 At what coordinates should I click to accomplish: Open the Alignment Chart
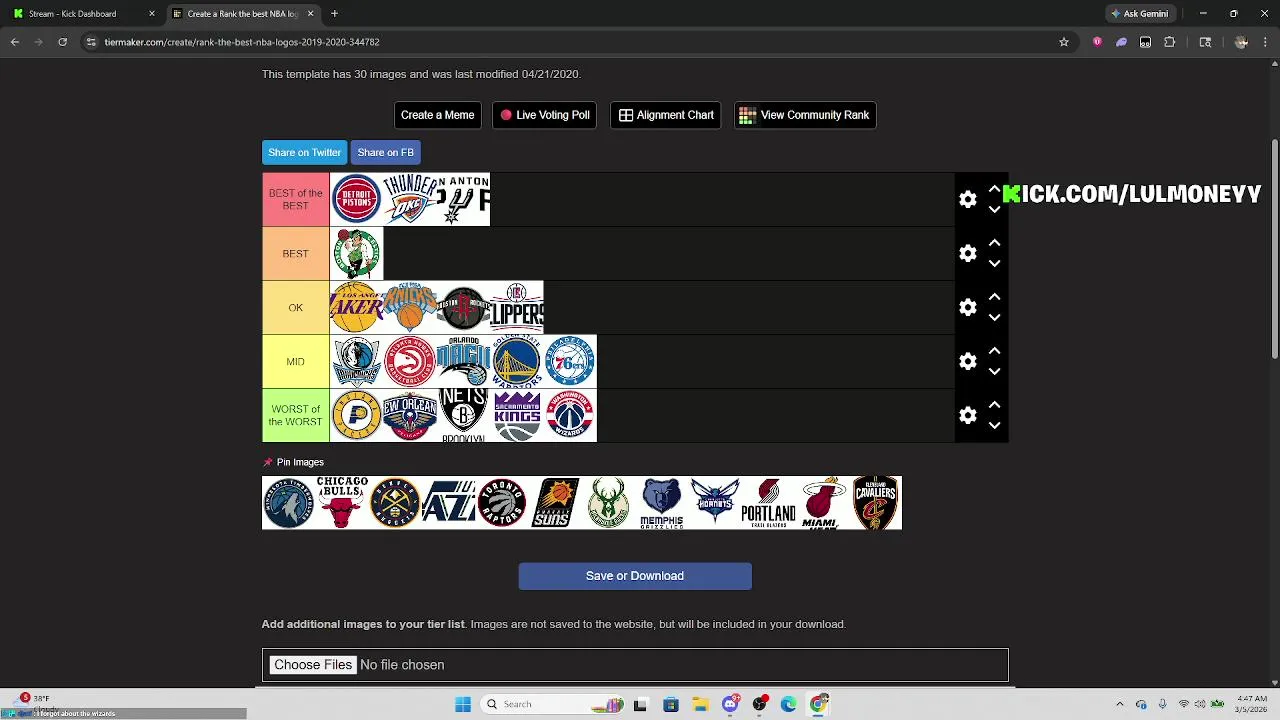pyautogui.click(x=666, y=115)
